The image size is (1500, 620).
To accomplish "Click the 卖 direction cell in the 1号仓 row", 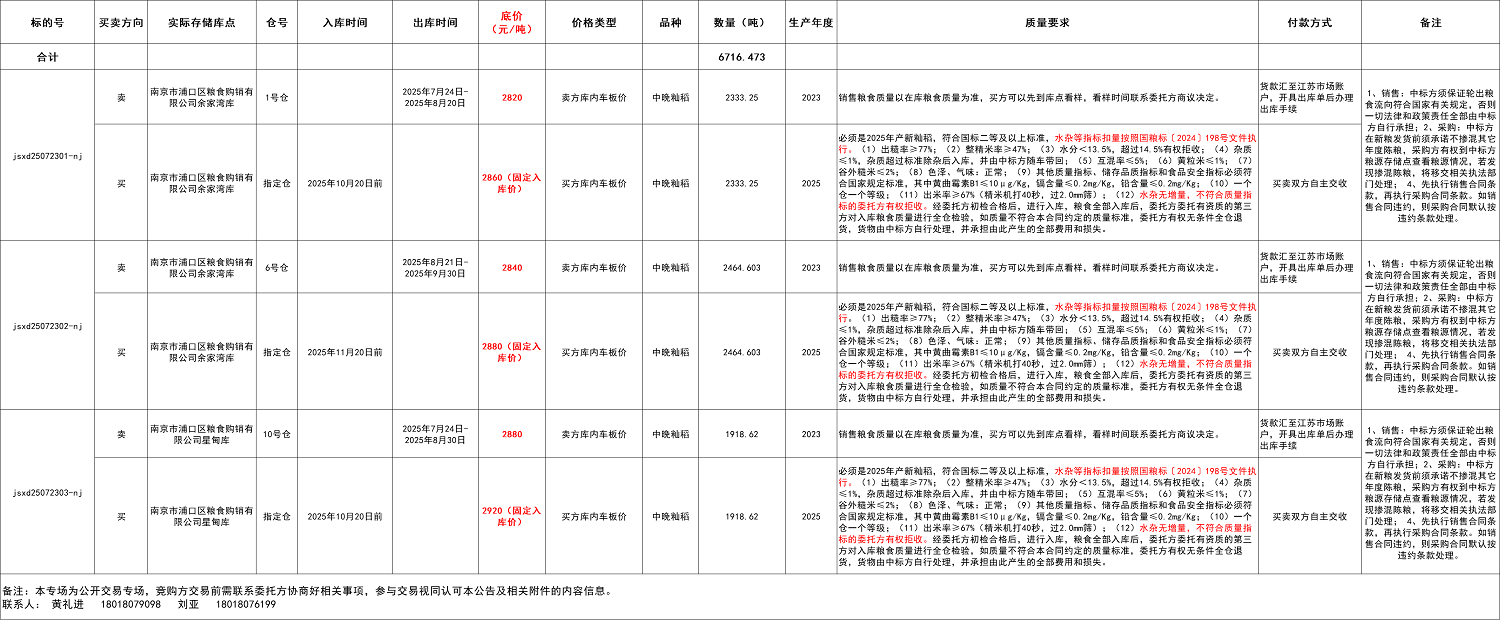I will coord(121,97).
